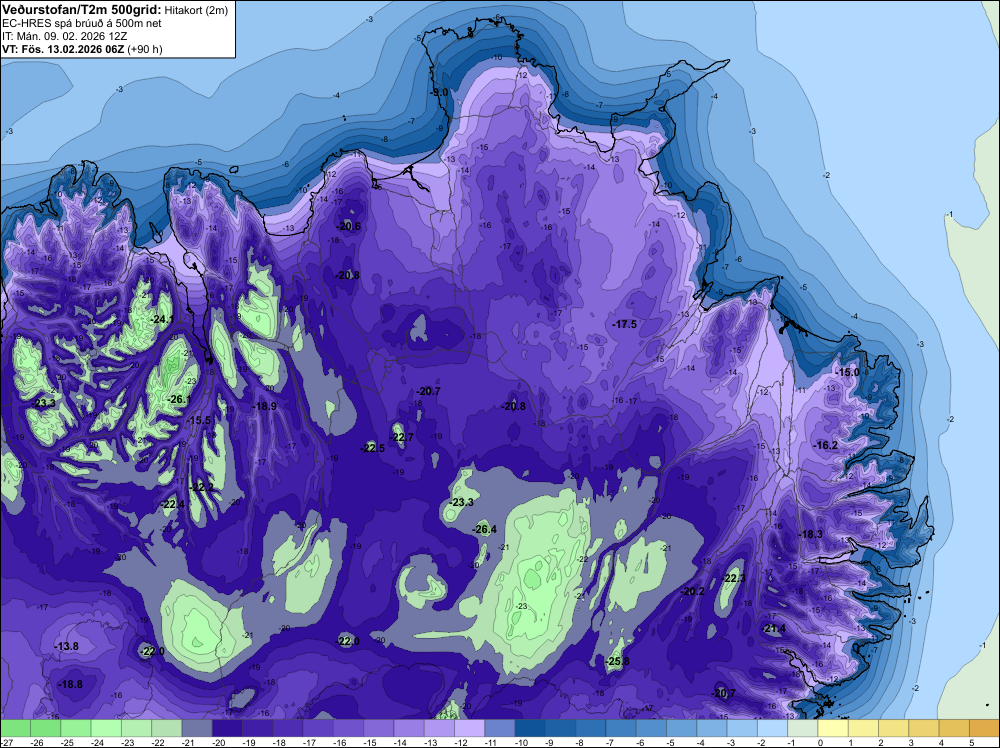
Task: Click the dark indigo legend swatch labeled -20
Action: click(x=227, y=728)
